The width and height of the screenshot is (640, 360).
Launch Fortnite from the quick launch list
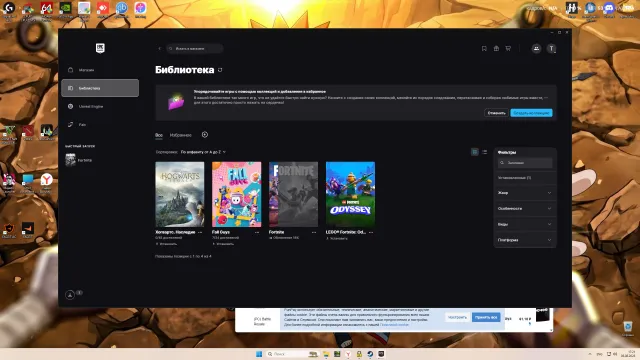point(80,160)
